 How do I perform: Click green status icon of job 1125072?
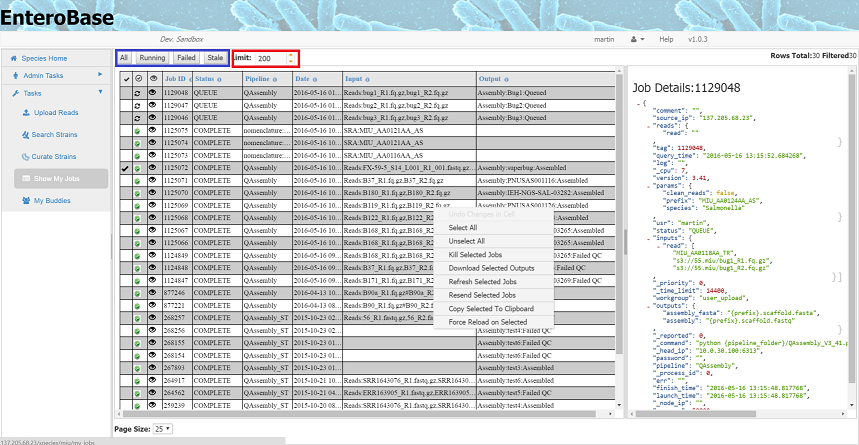(137, 168)
